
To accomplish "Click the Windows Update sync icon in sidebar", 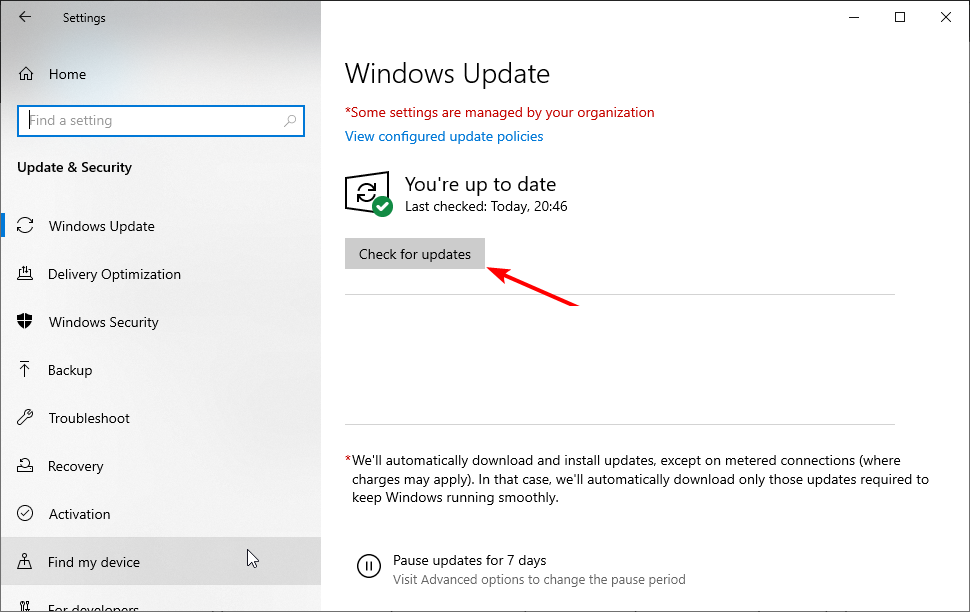I will pyautogui.click(x=26, y=226).
